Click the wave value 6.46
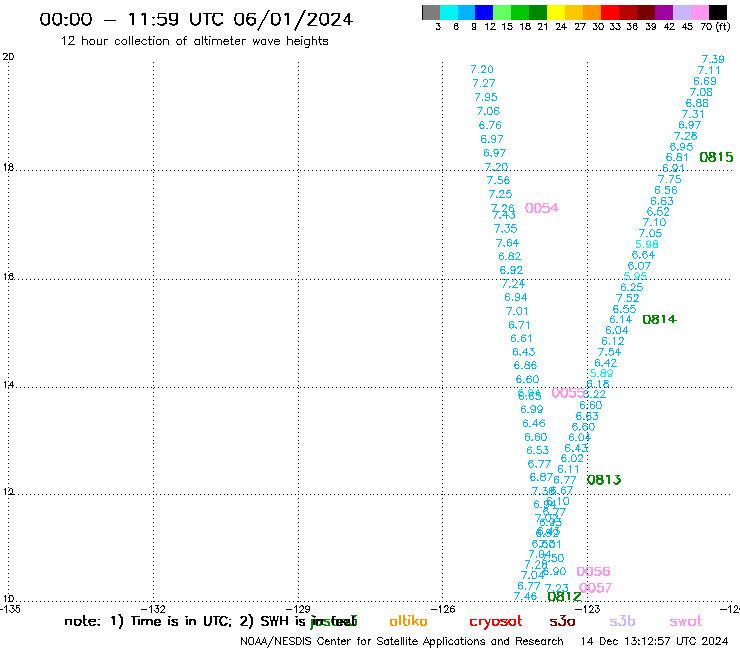This screenshot has height=650, width=740. [534, 423]
